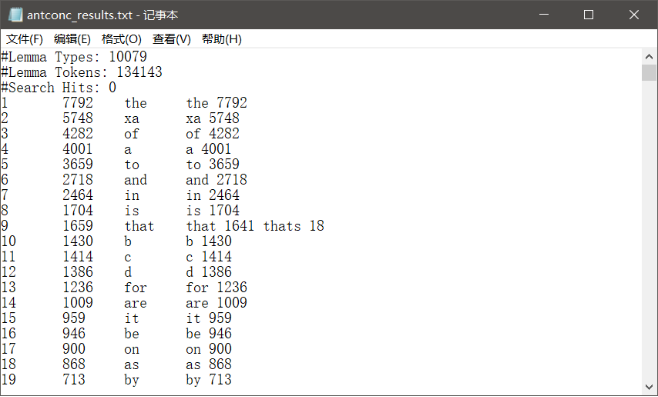The image size is (658, 397).
Task: Open the 文件(F) menu
Action: pyautogui.click(x=24, y=39)
